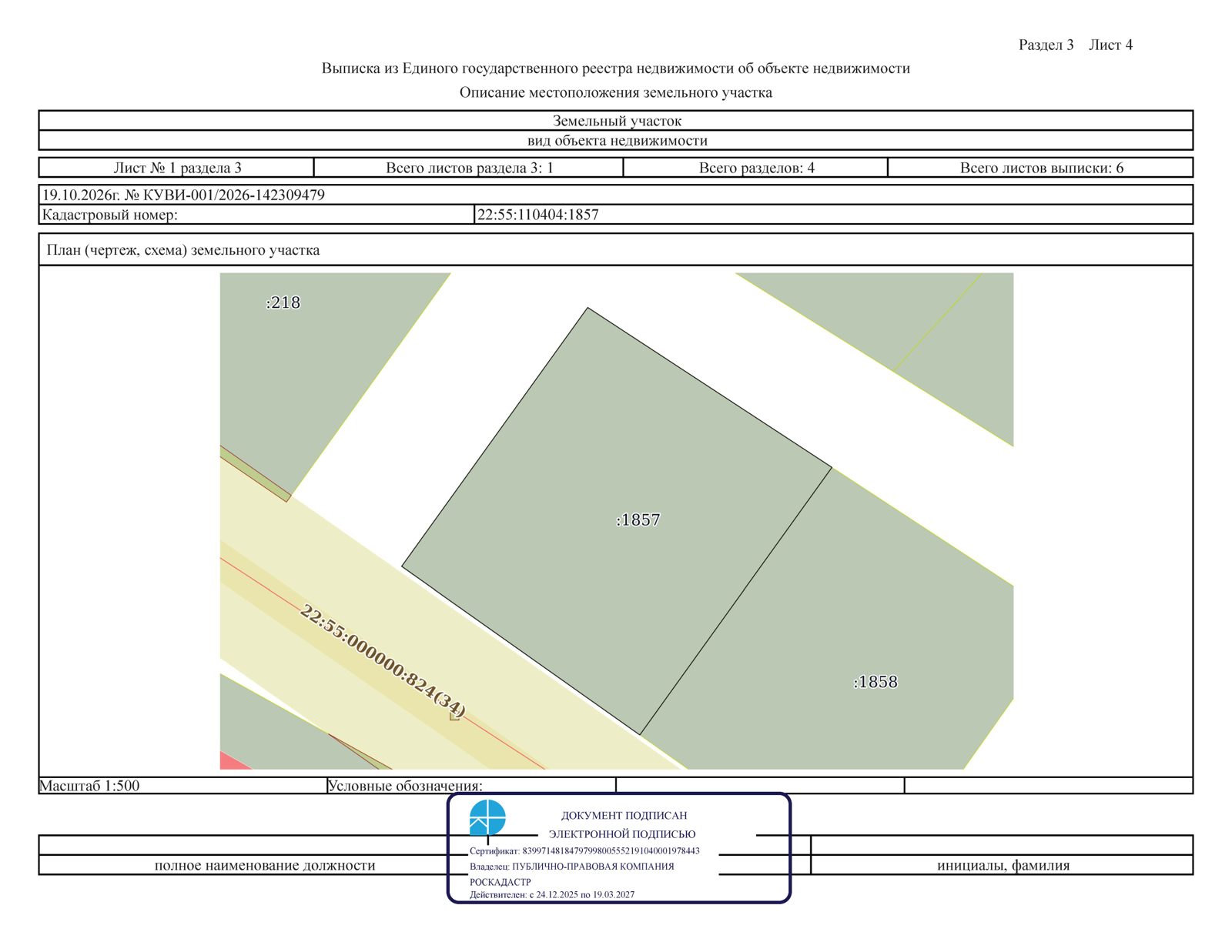
Task: Click the small marker beside the road label
Action: point(454,716)
